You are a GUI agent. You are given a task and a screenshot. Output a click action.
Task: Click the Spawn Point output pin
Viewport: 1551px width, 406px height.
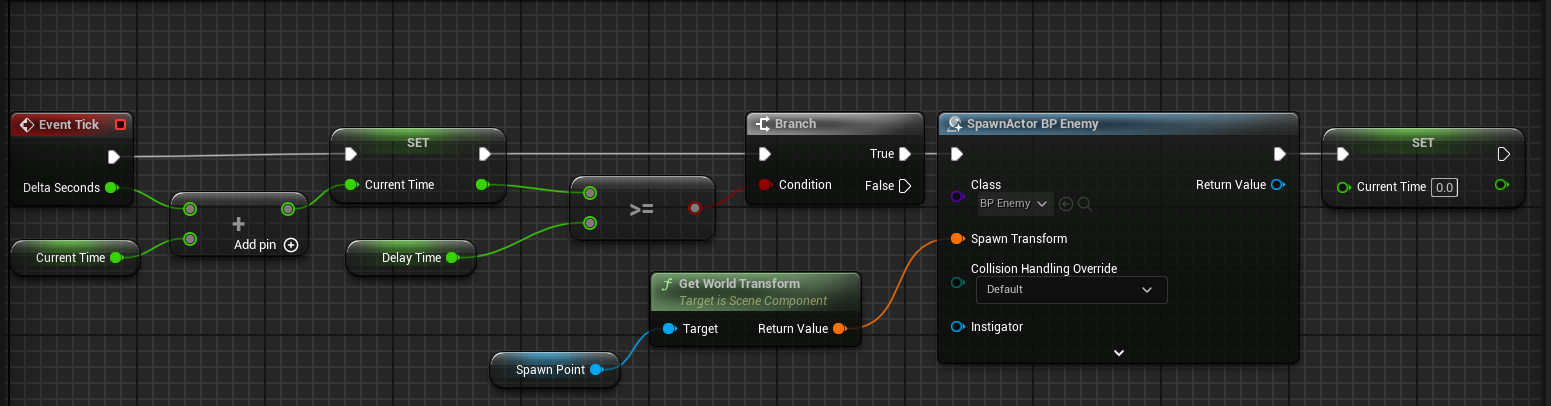[x=596, y=370]
